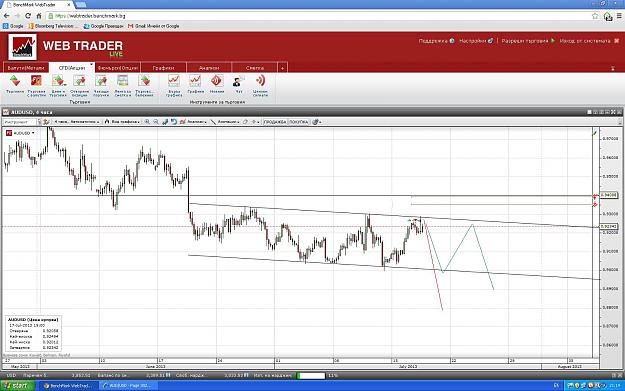Viewport: 625px width, 391px height.
Task: Click the ПРОДАЖБА sell button
Action: click(x=275, y=122)
